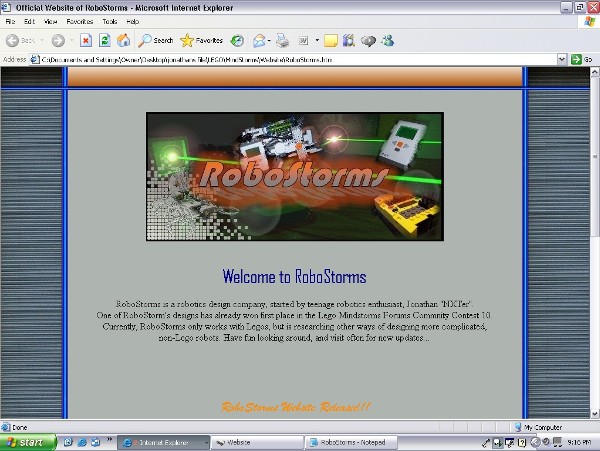Stop page loading with the red X icon

[86, 40]
